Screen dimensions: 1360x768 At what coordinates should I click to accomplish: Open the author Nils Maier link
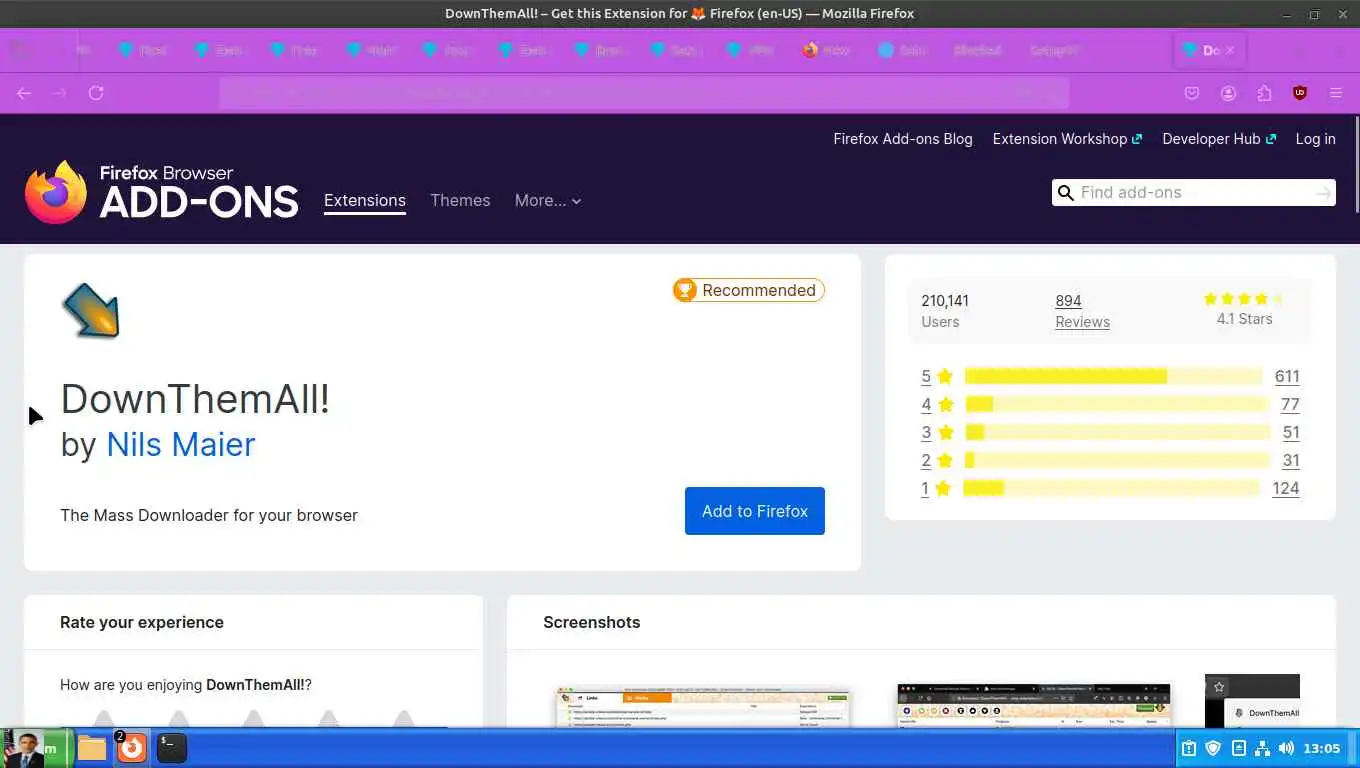click(181, 444)
